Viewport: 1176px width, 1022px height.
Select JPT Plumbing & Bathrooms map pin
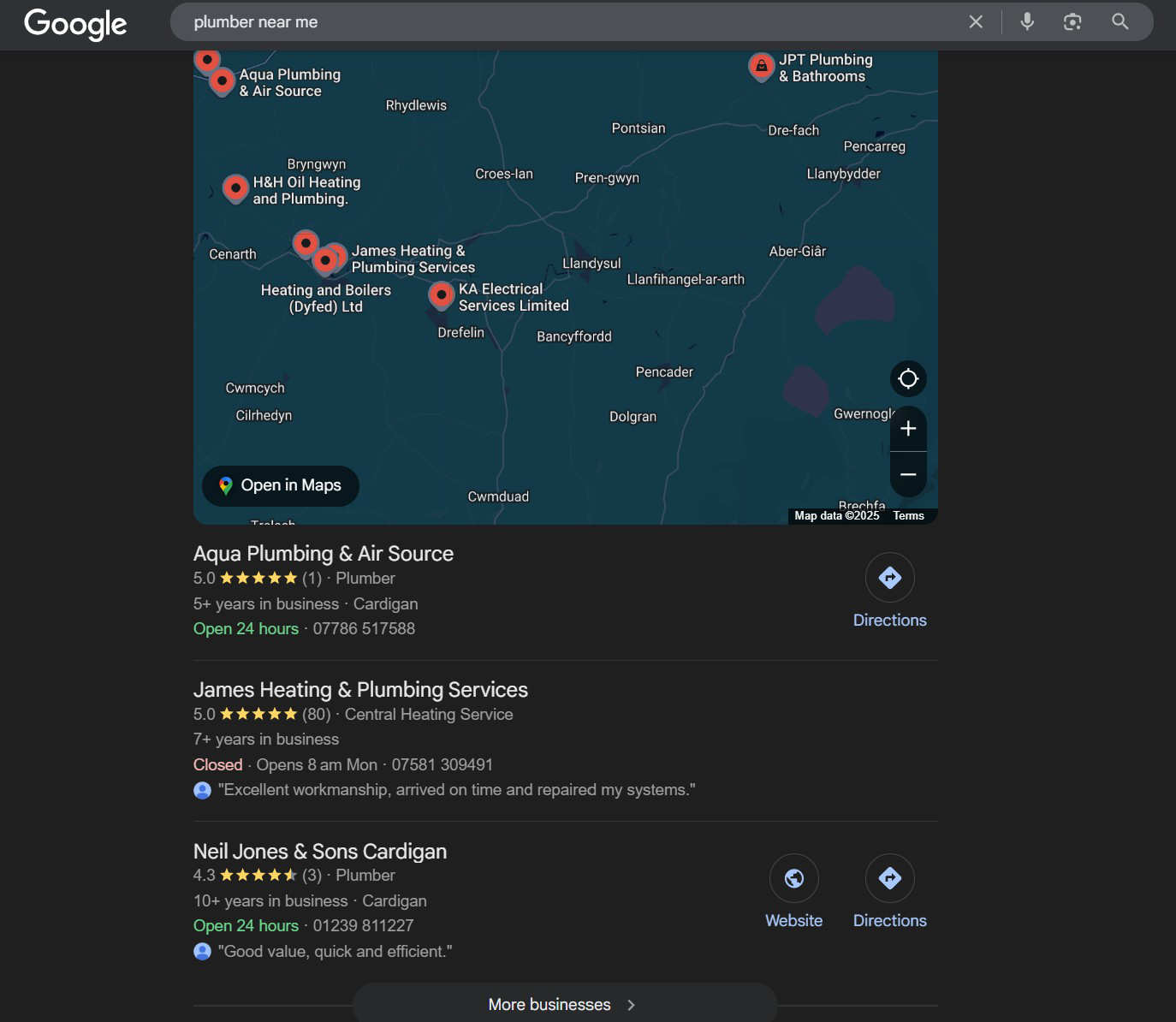click(x=761, y=65)
